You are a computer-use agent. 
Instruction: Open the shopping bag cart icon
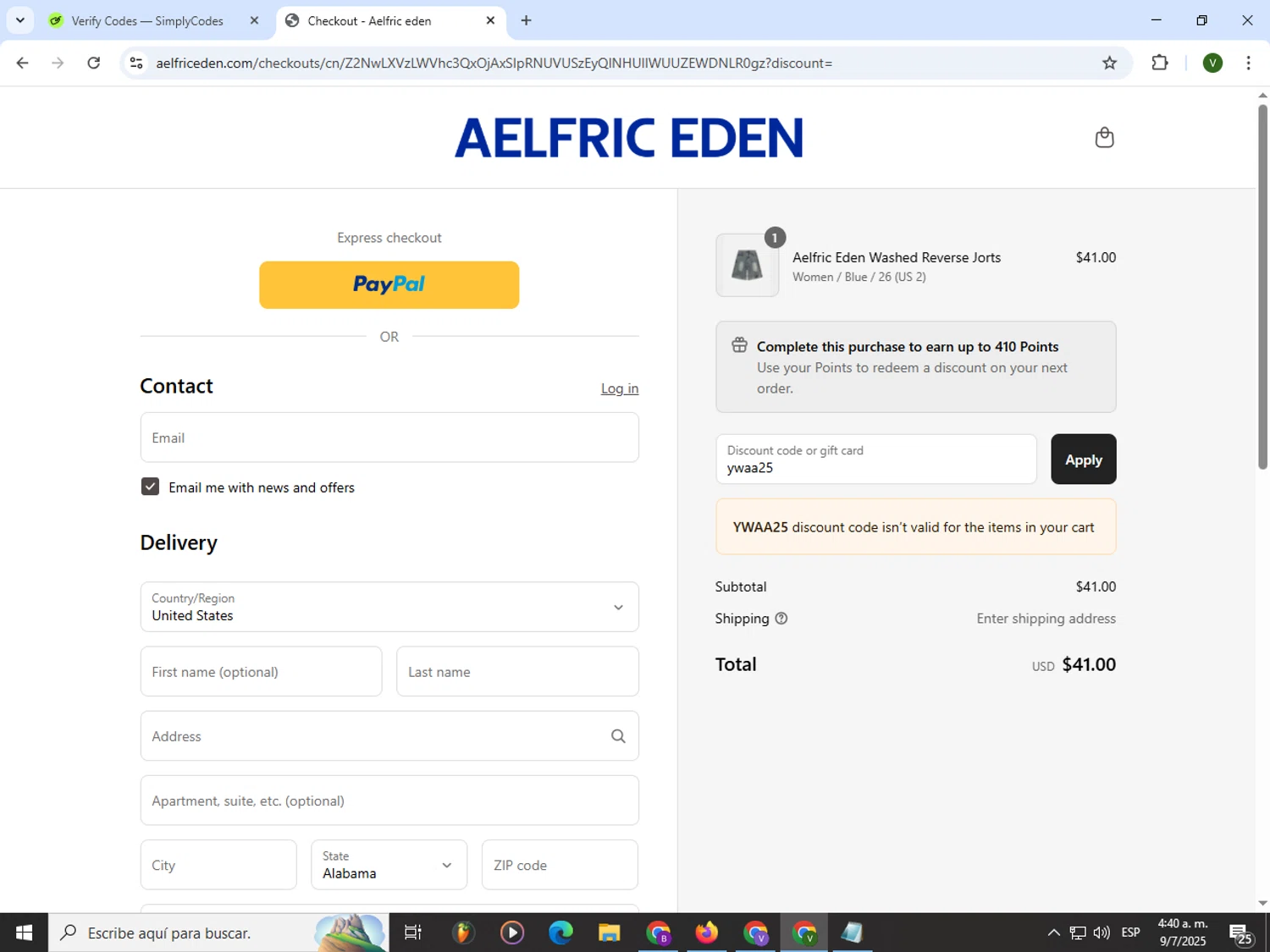tap(1104, 137)
